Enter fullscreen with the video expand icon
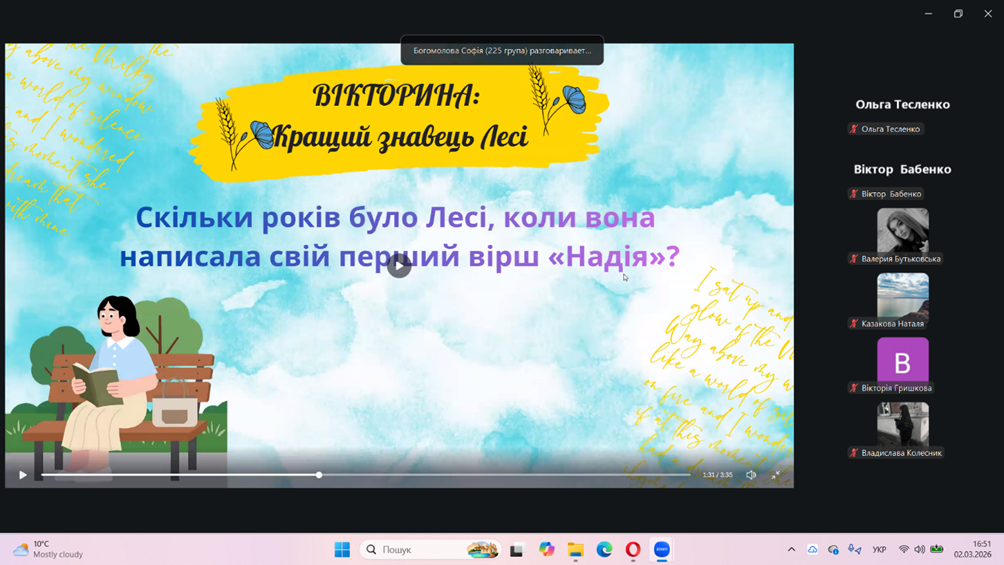Viewport: 1004px width, 565px height. [x=776, y=475]
